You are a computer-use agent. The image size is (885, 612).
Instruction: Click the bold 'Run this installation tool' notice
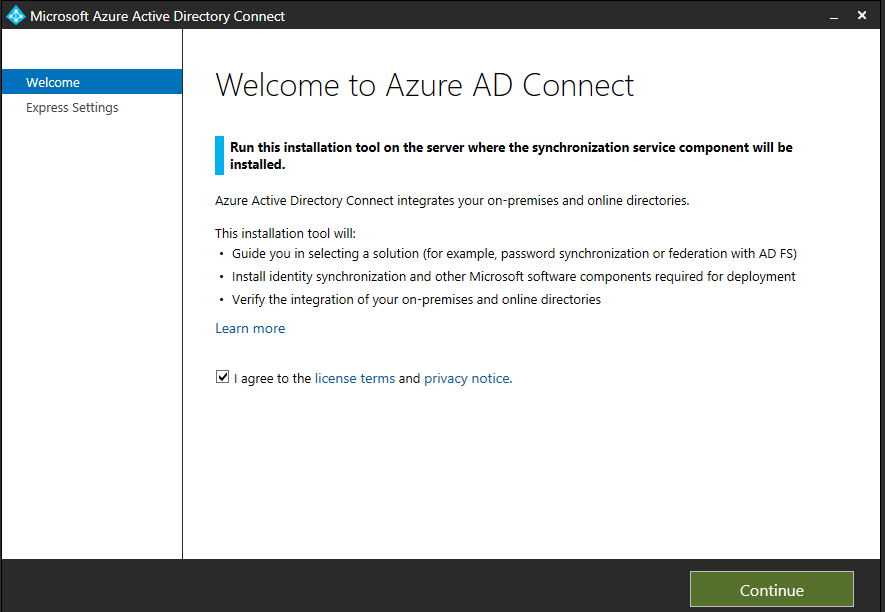pos(511,156)
